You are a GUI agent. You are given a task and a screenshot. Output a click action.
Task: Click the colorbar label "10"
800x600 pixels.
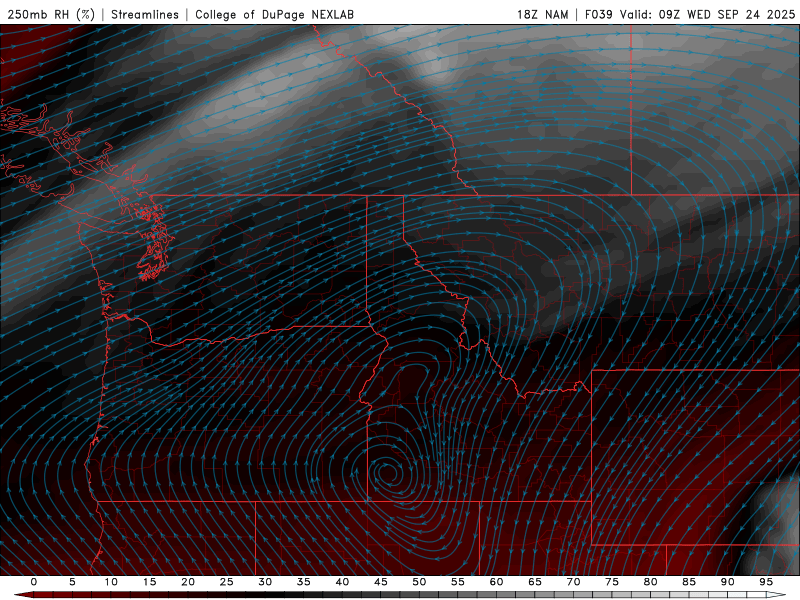pos(111,582)
